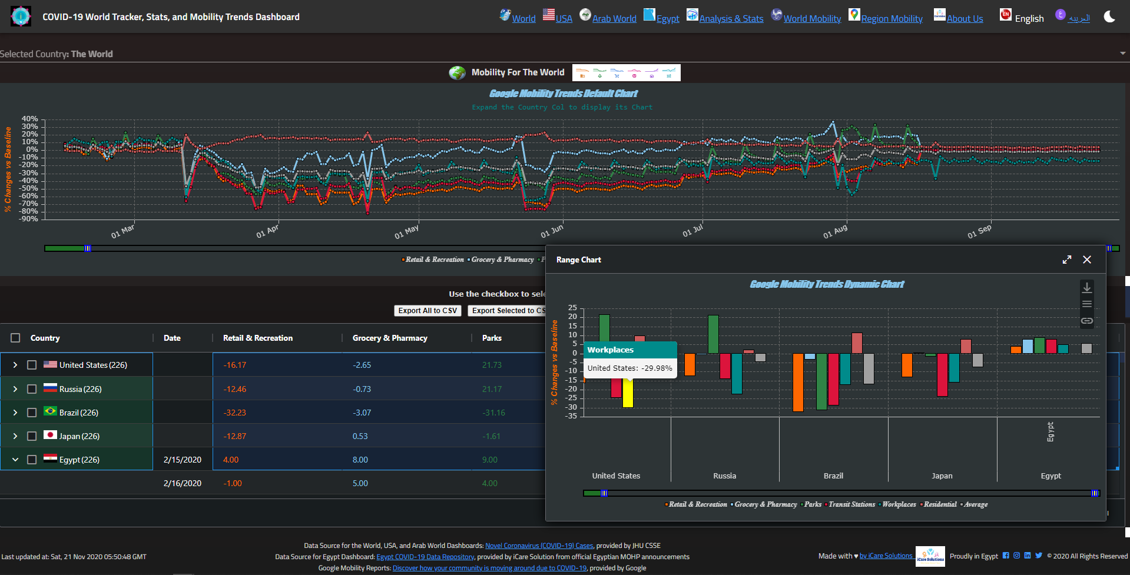This screenshot has height=576, width=1130.
Task: Check the Brazil row checkbox
Action: pos(31,410)
